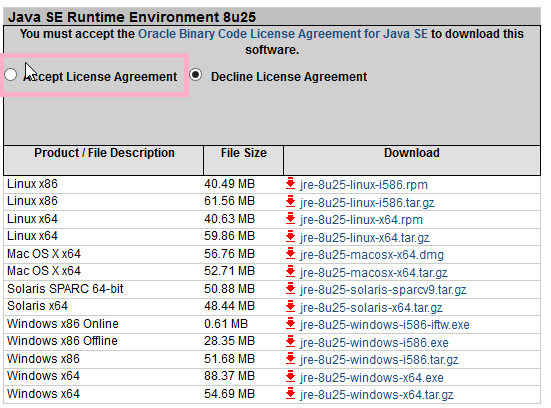Download jre-8u25-windows-i586-iftw.exe link

(385, 325)
